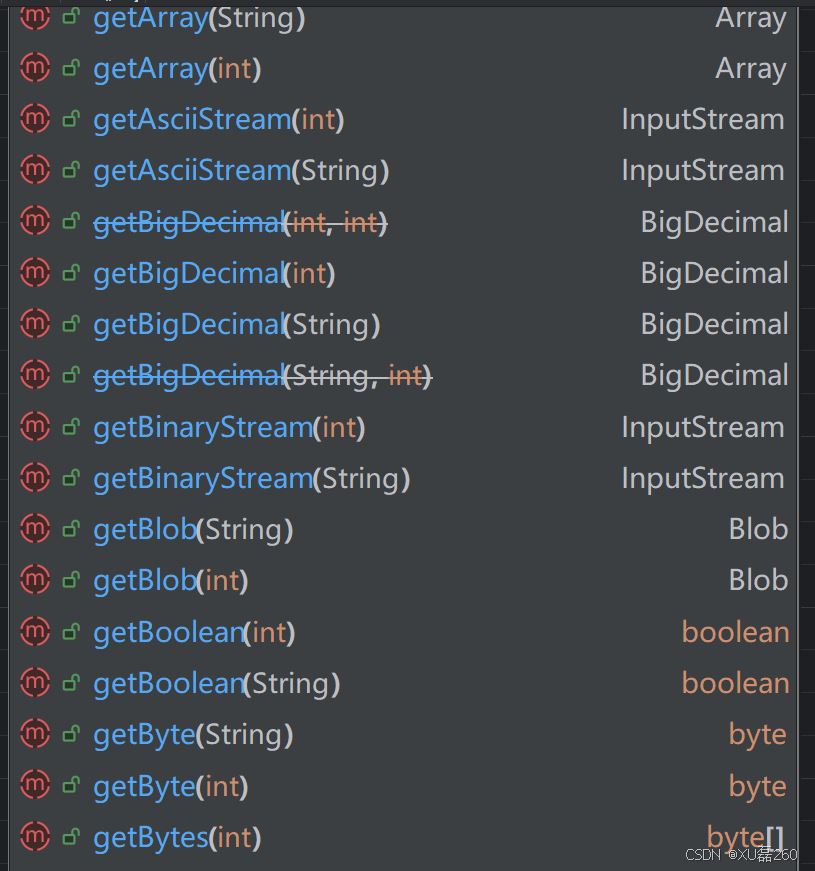Click the method icon beside getAsciiStream(int)

point(34,119)
